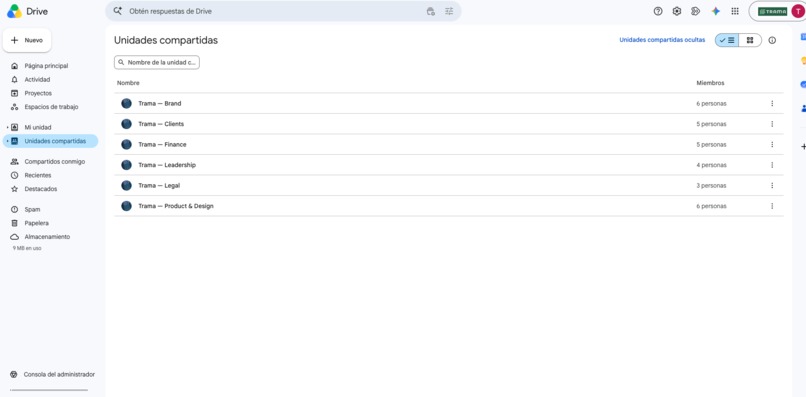Expand the Mi unidad tree arrow
806x397 pixels.
tap(7, 127)
